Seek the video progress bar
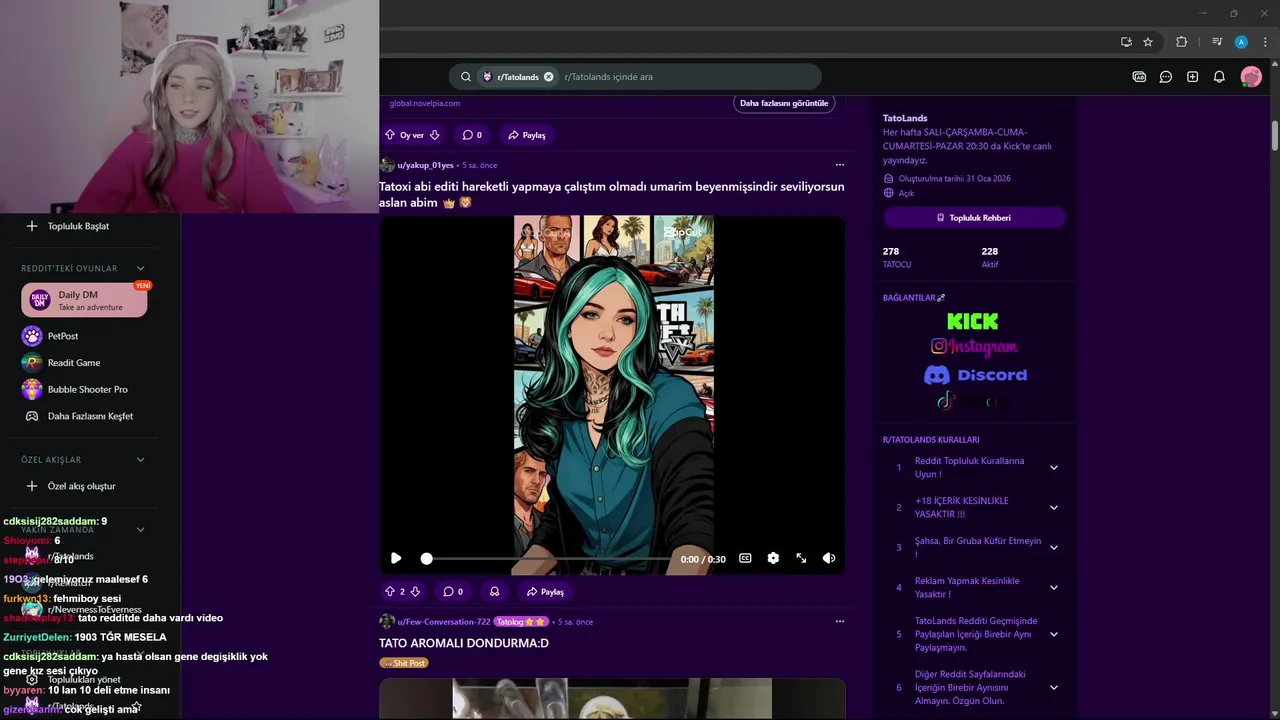 (x=548, y=559)
